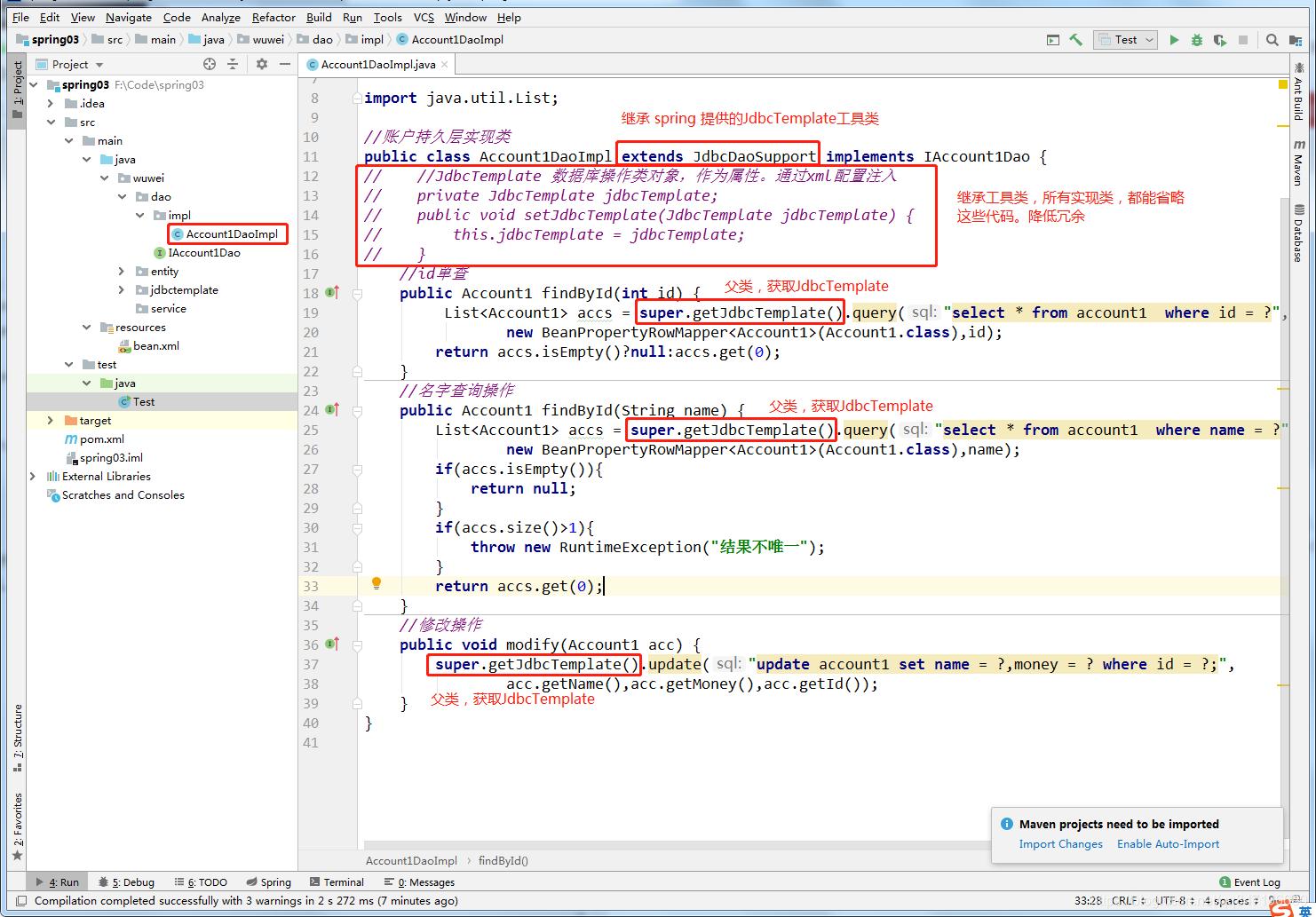Select the Test class in tree
The width and height of the screenshot is (1316, 917).
pyautogui.click(x=137, y=402)
